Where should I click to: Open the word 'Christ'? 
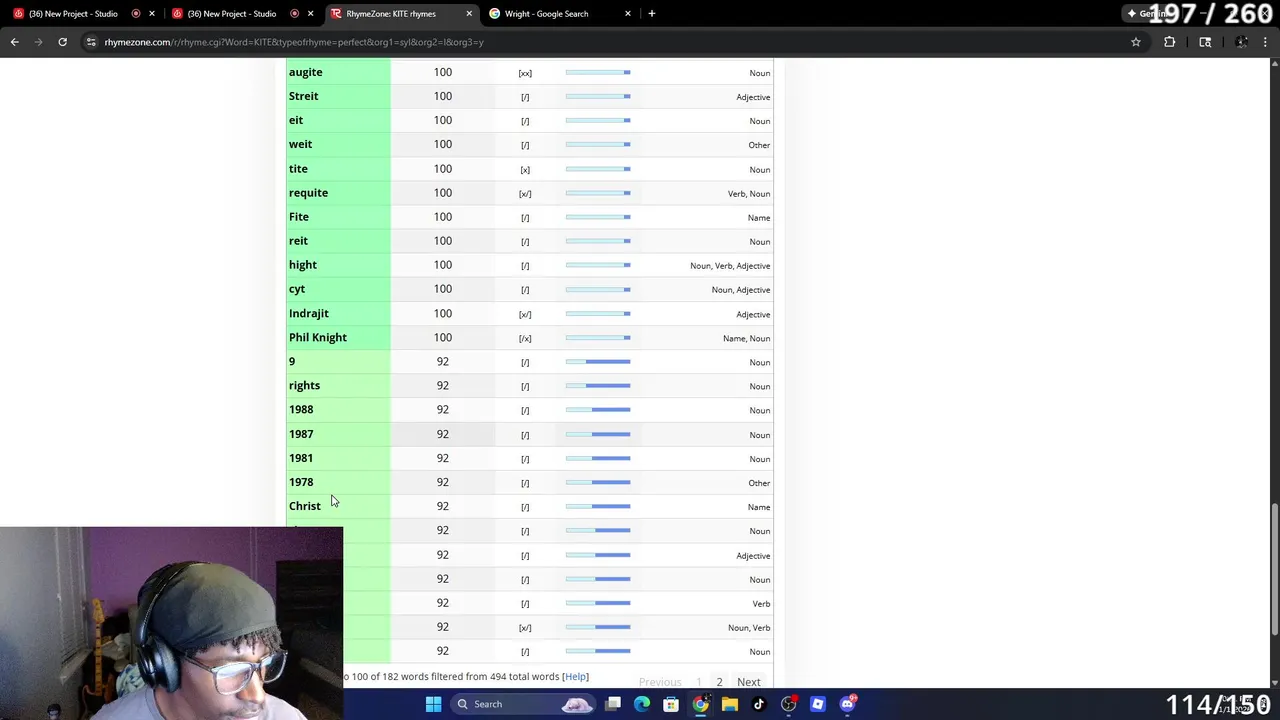pyautogui.click(x=305, y=506)
